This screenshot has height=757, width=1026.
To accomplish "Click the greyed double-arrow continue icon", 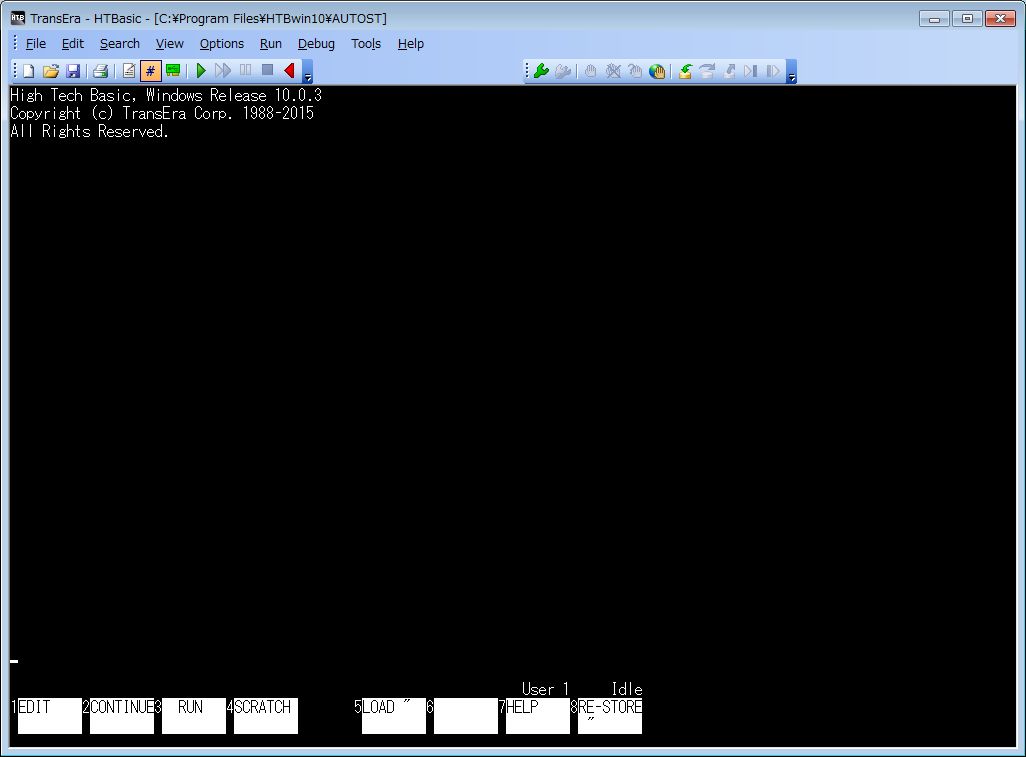I will coord(223,71).
